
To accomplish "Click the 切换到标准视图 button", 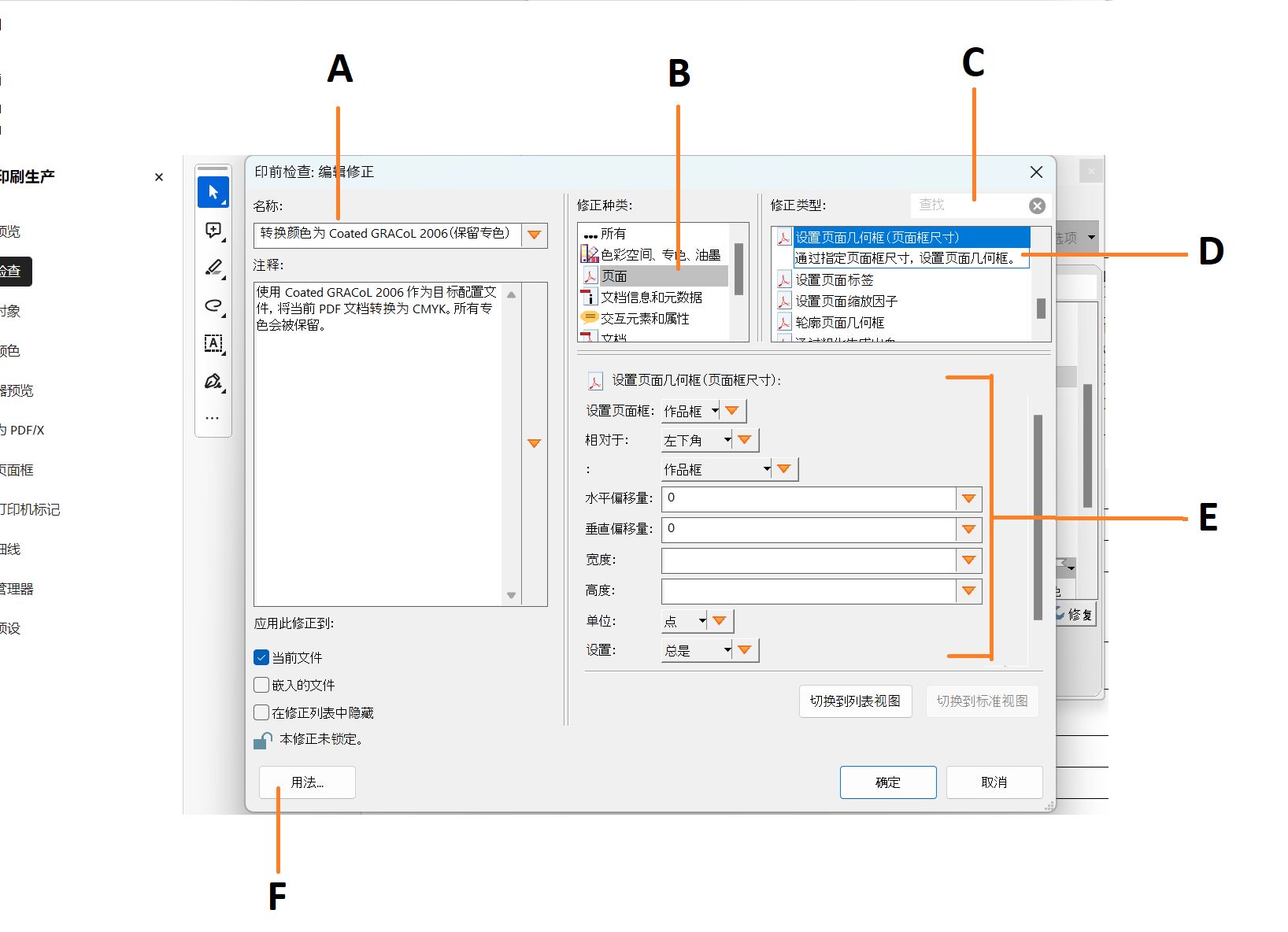I will coord(982,701).
